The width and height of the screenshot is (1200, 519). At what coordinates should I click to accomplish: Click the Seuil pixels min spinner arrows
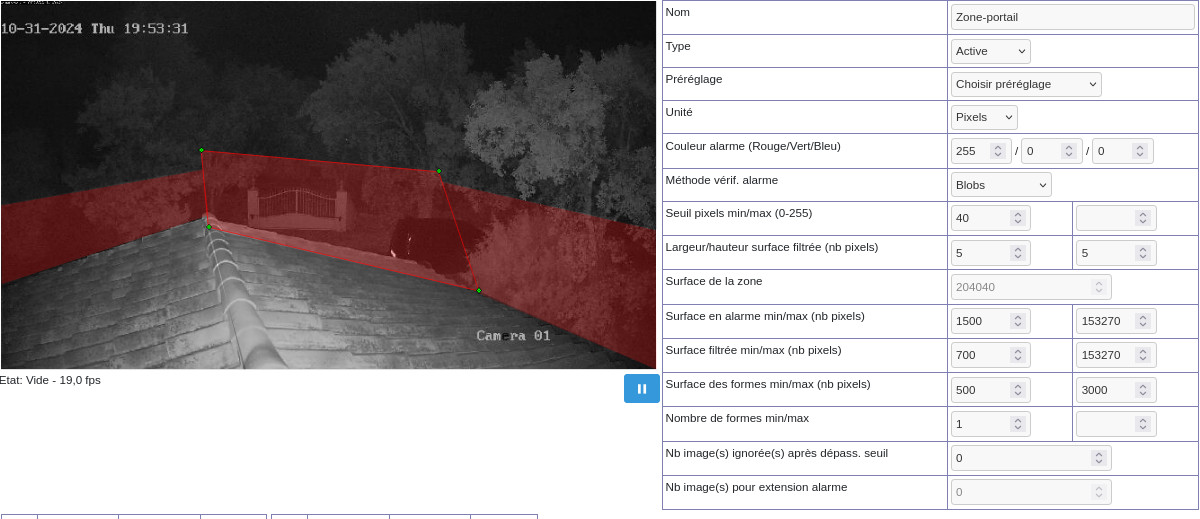click(1016, 218)
